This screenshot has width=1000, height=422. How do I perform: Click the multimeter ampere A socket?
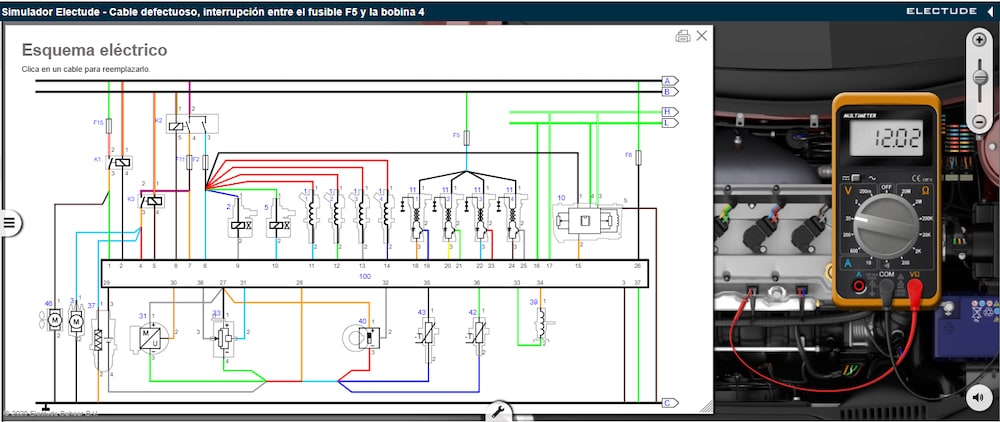(858, 287)
